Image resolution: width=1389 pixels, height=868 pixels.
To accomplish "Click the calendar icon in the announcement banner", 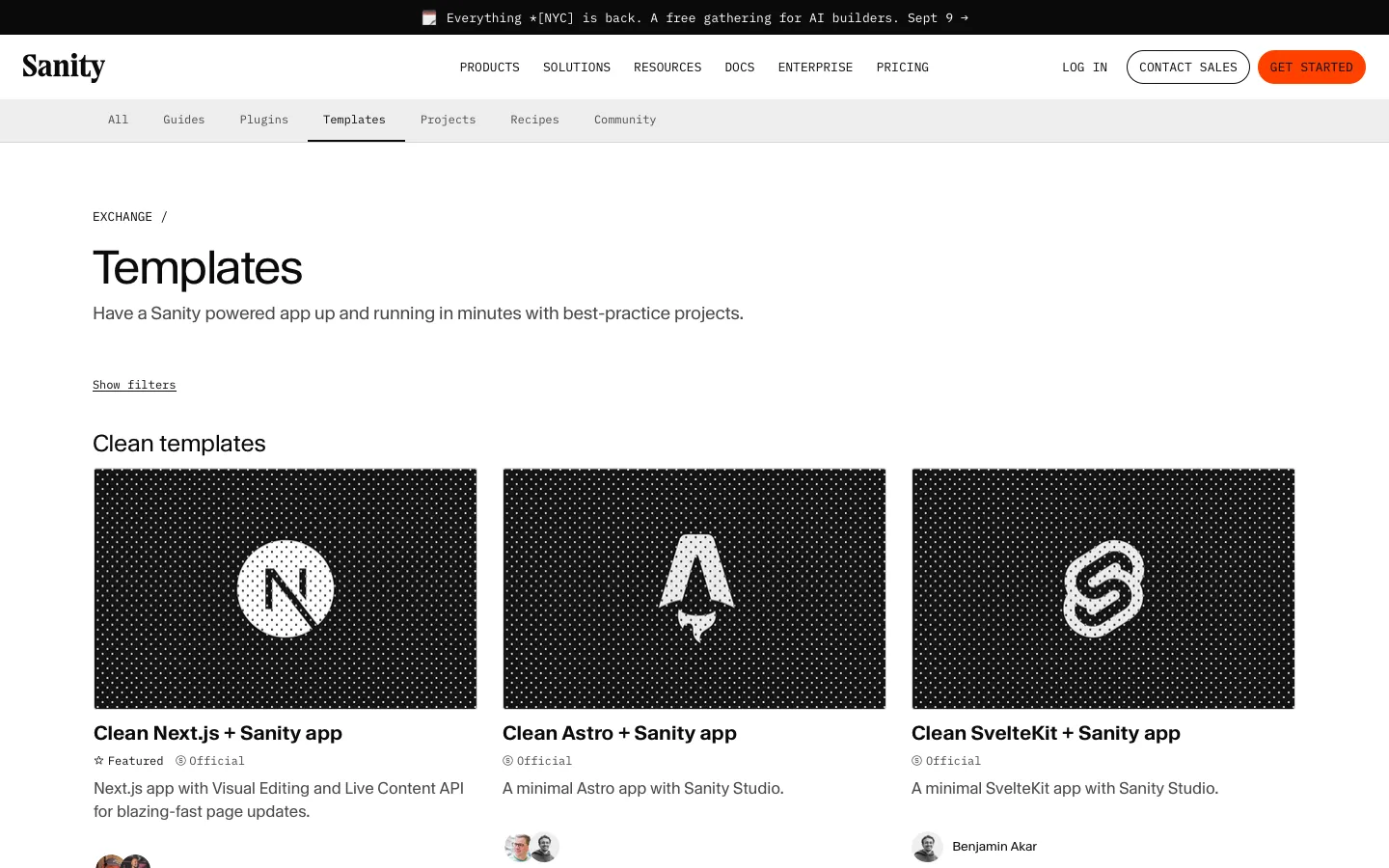I will tap(429, 17).
